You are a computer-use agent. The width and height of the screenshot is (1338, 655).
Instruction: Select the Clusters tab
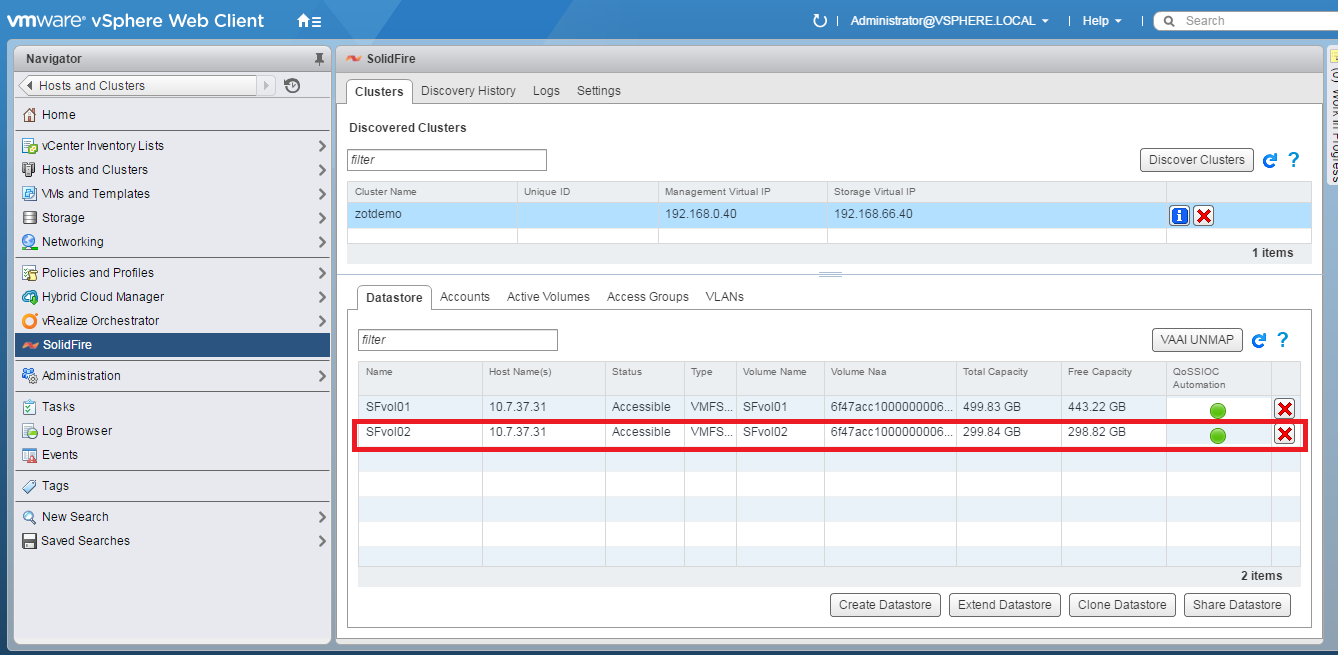point(379,91)
